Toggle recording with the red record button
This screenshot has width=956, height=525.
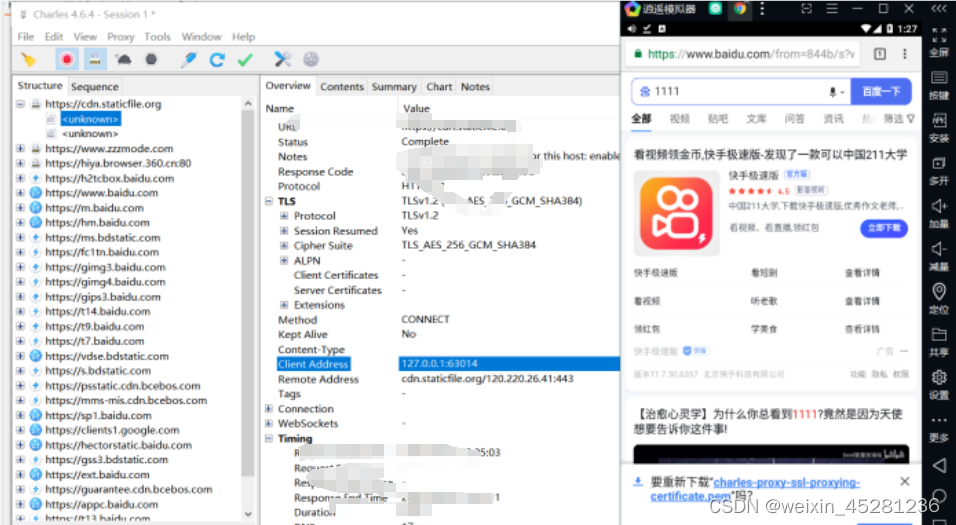coord(66,59)
